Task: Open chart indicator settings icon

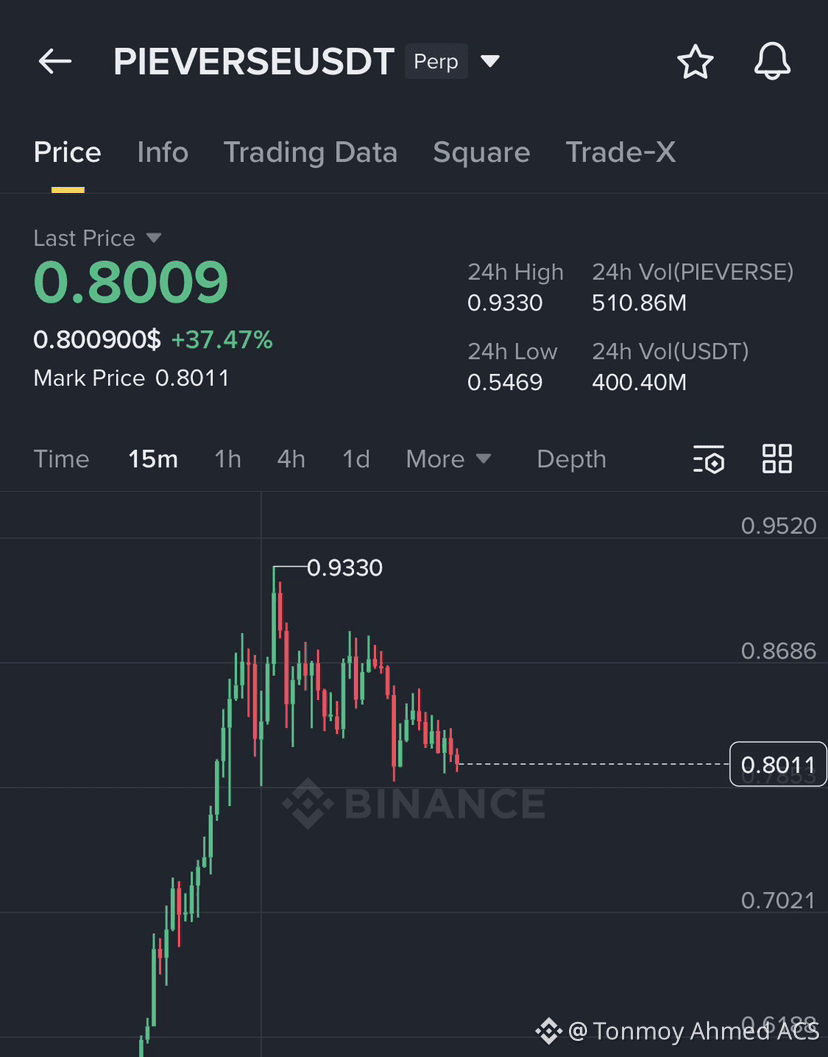Action: 709,459
